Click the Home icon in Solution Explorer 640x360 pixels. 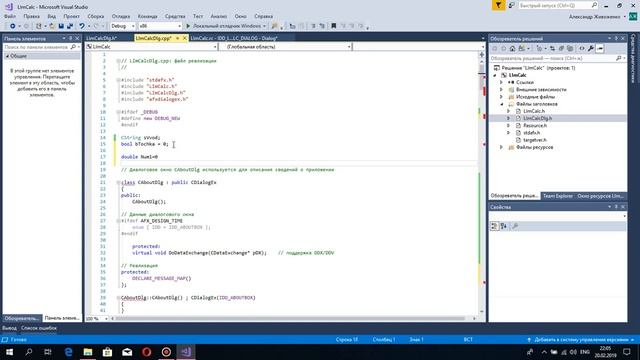tap(512, 49)
